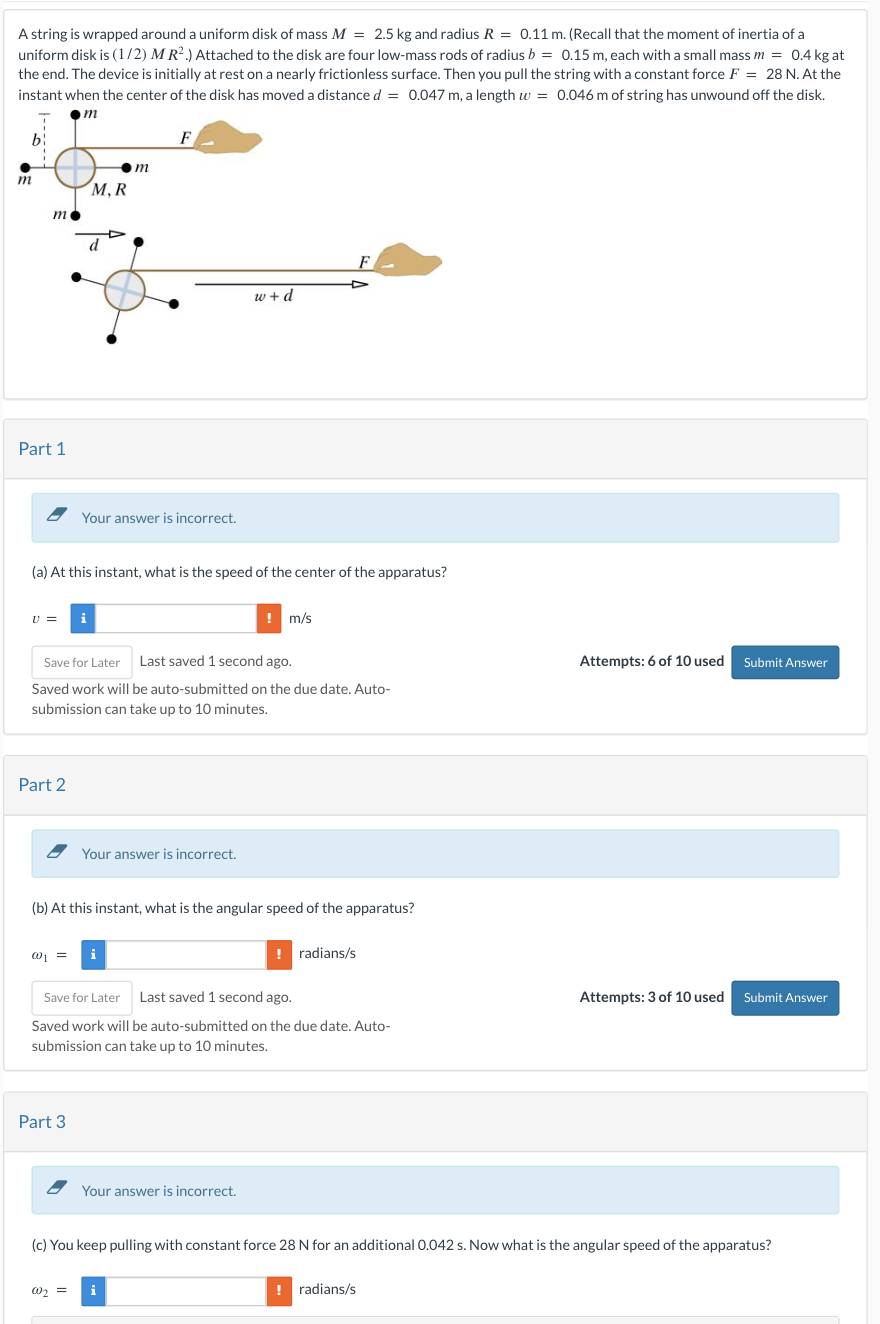
Task: Click the warning icon in Part 3 answer row
Action: click(x=279, y=1290)
